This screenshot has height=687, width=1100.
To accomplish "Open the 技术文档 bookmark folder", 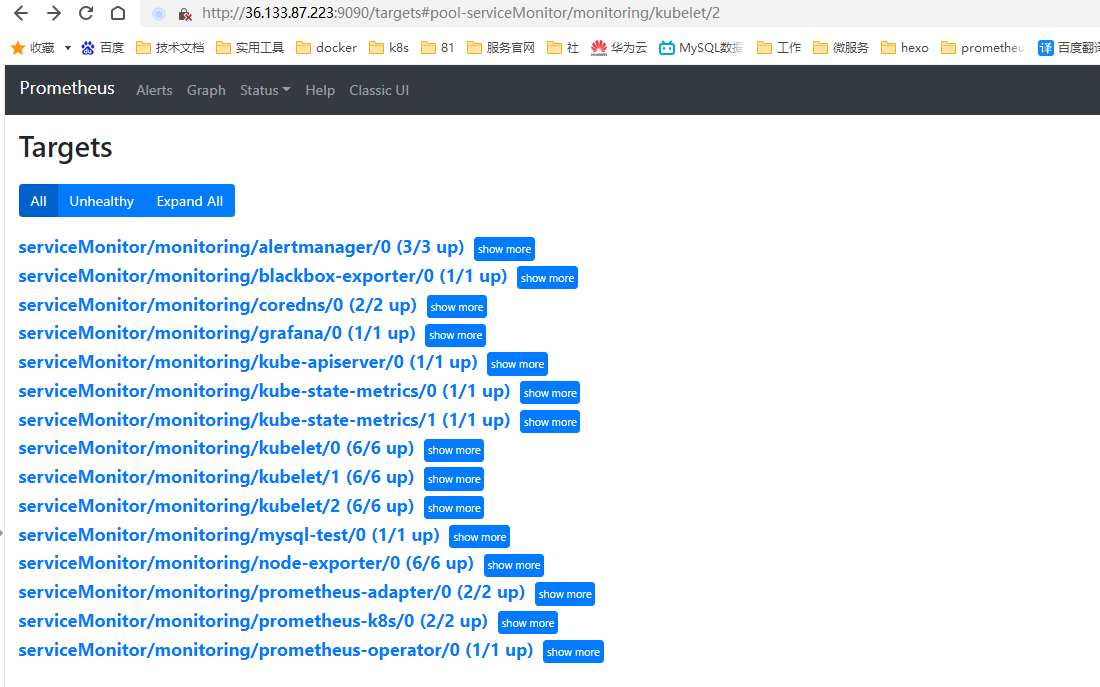I will coord(170,48).
